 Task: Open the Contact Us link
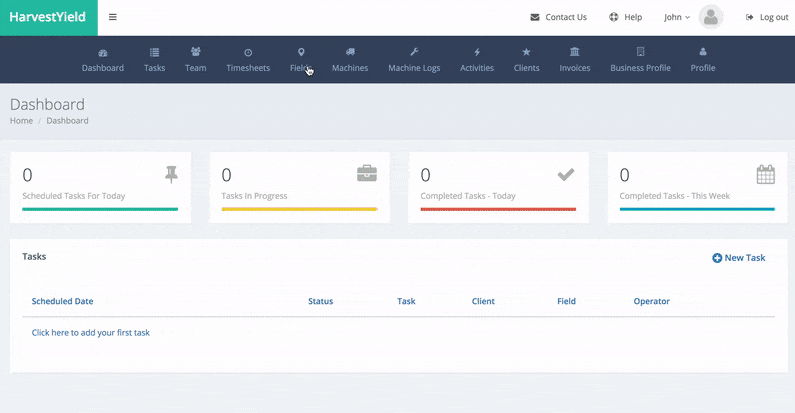click(x=558, y=17)
